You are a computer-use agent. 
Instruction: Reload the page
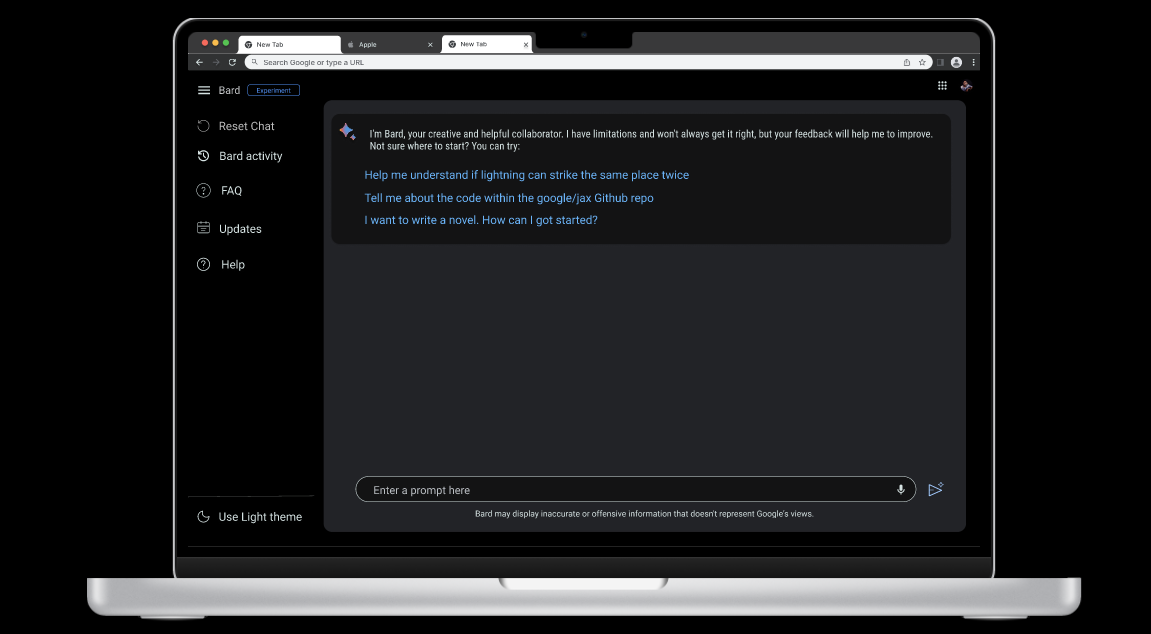(x=232, y=62)
